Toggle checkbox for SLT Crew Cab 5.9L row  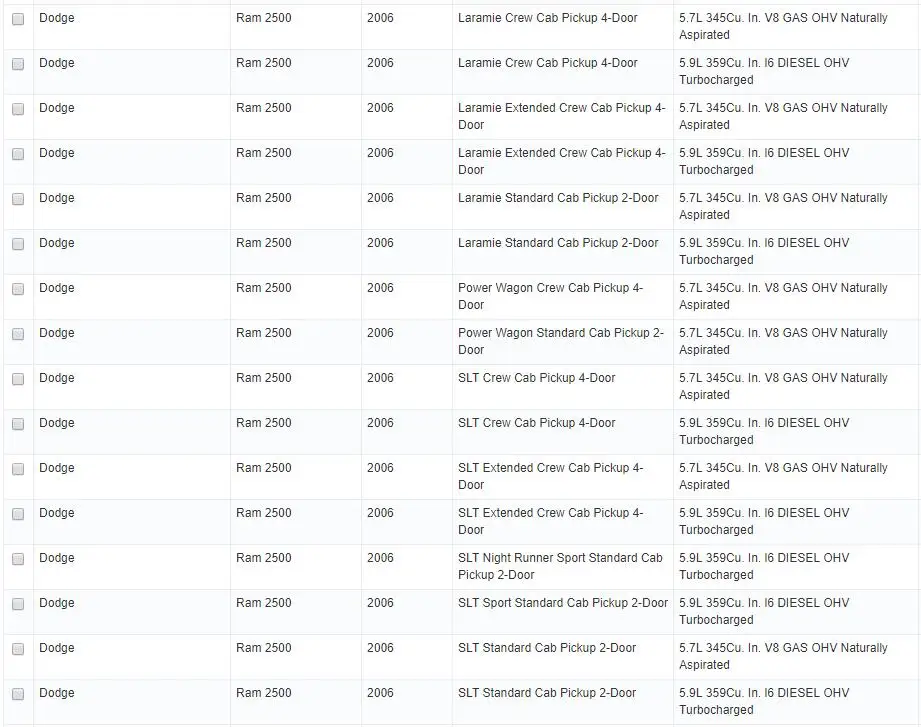(x=18, y=424)
